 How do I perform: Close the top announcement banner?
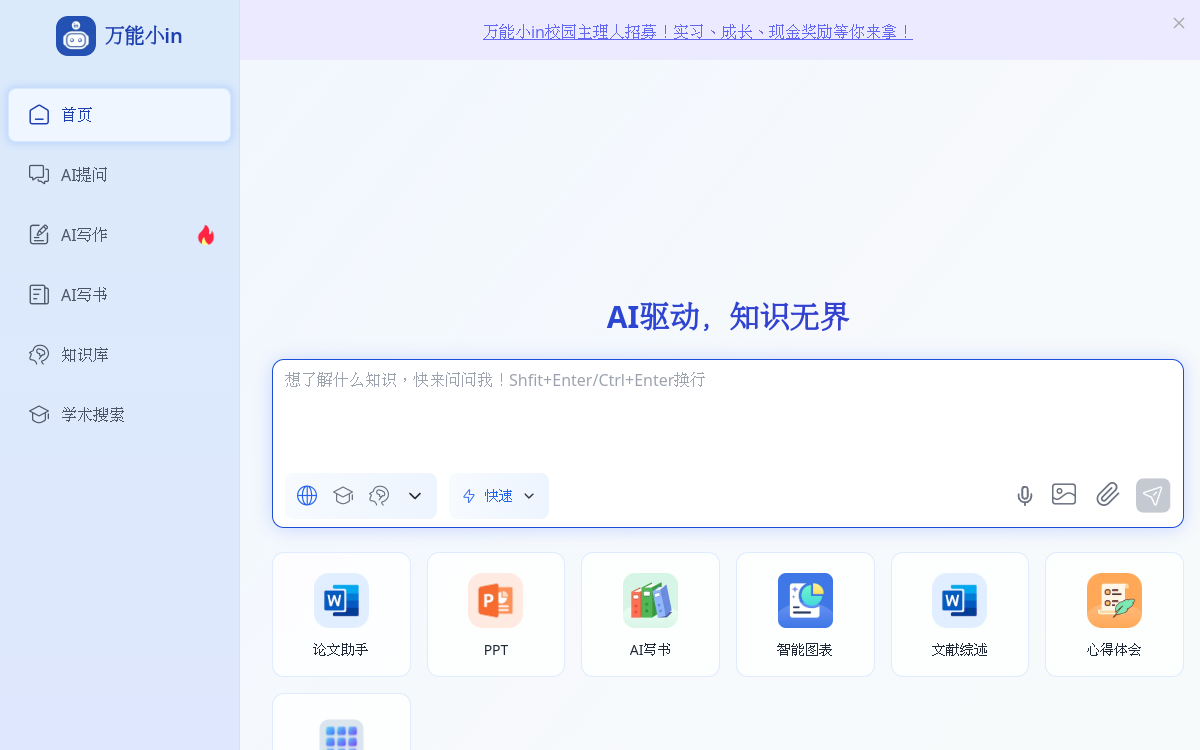pos(1179,23)
